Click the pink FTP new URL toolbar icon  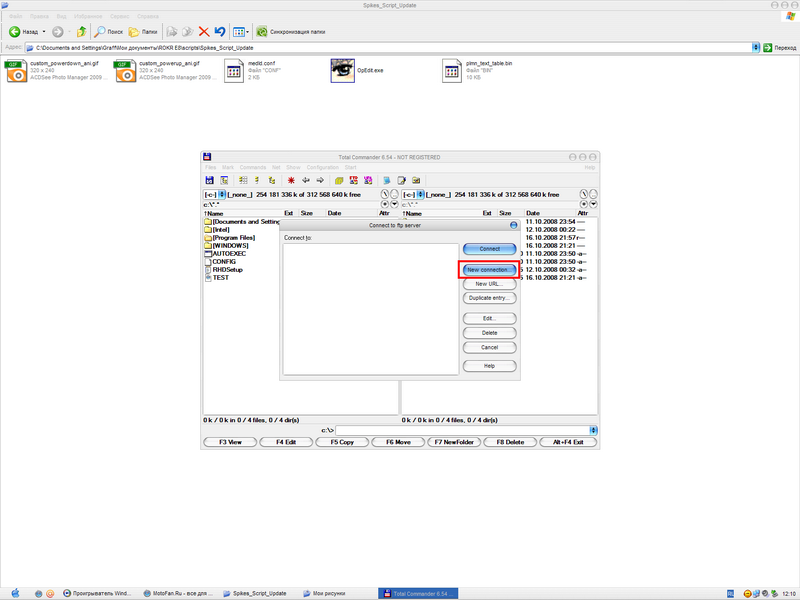pyautogui.click(x=368, y=180)
